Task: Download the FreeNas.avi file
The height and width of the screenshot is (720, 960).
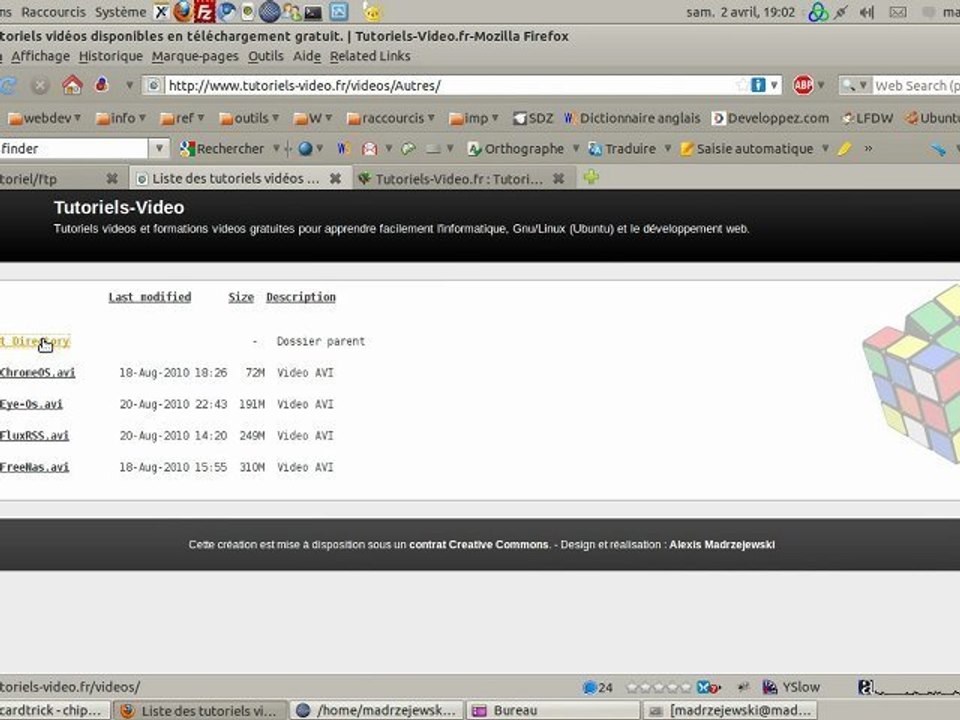Action: coord(34,467)
